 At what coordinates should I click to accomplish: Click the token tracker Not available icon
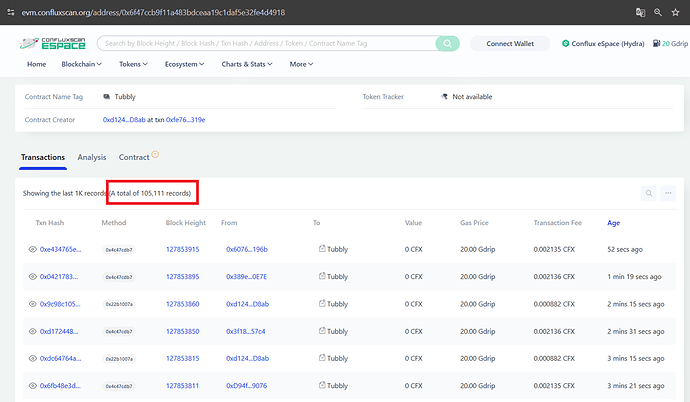click(x=444, y=97)
